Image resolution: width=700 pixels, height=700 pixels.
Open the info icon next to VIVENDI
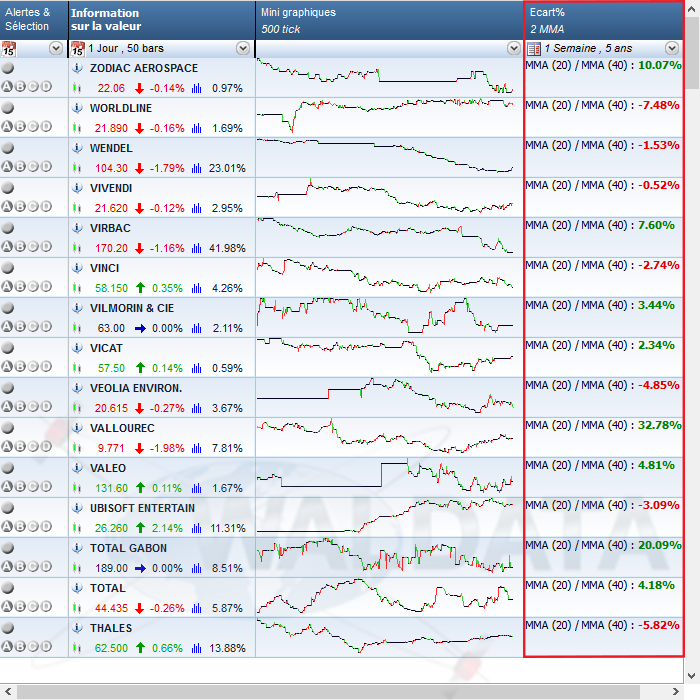coord(77,188)
